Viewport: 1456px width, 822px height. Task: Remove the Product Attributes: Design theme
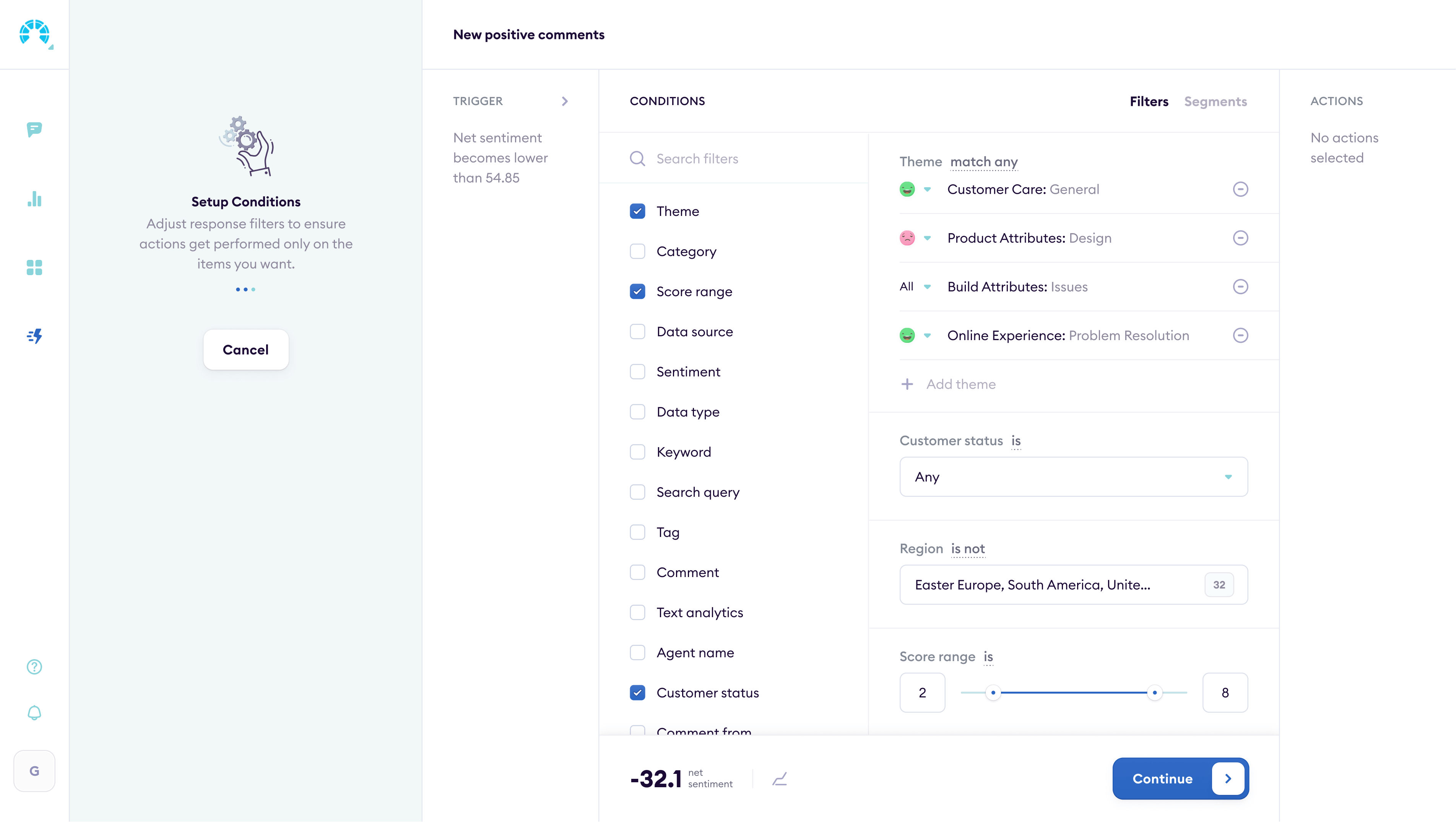click(x=1240, y=238)
